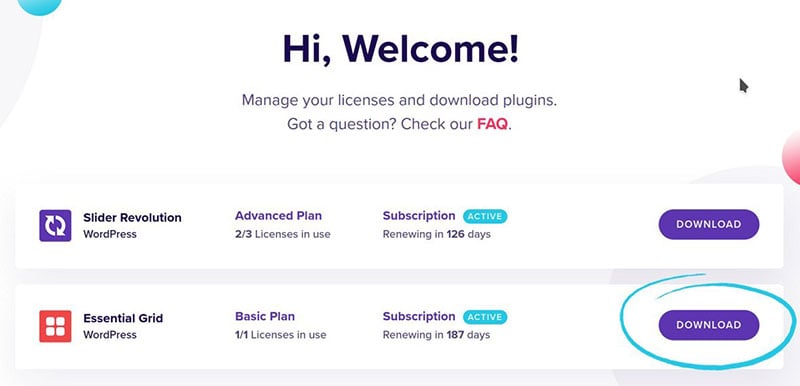The height and width of the screenshot is (386, 800).
Task: Download the Essential Grid plugin
Action: pos(709,325)
